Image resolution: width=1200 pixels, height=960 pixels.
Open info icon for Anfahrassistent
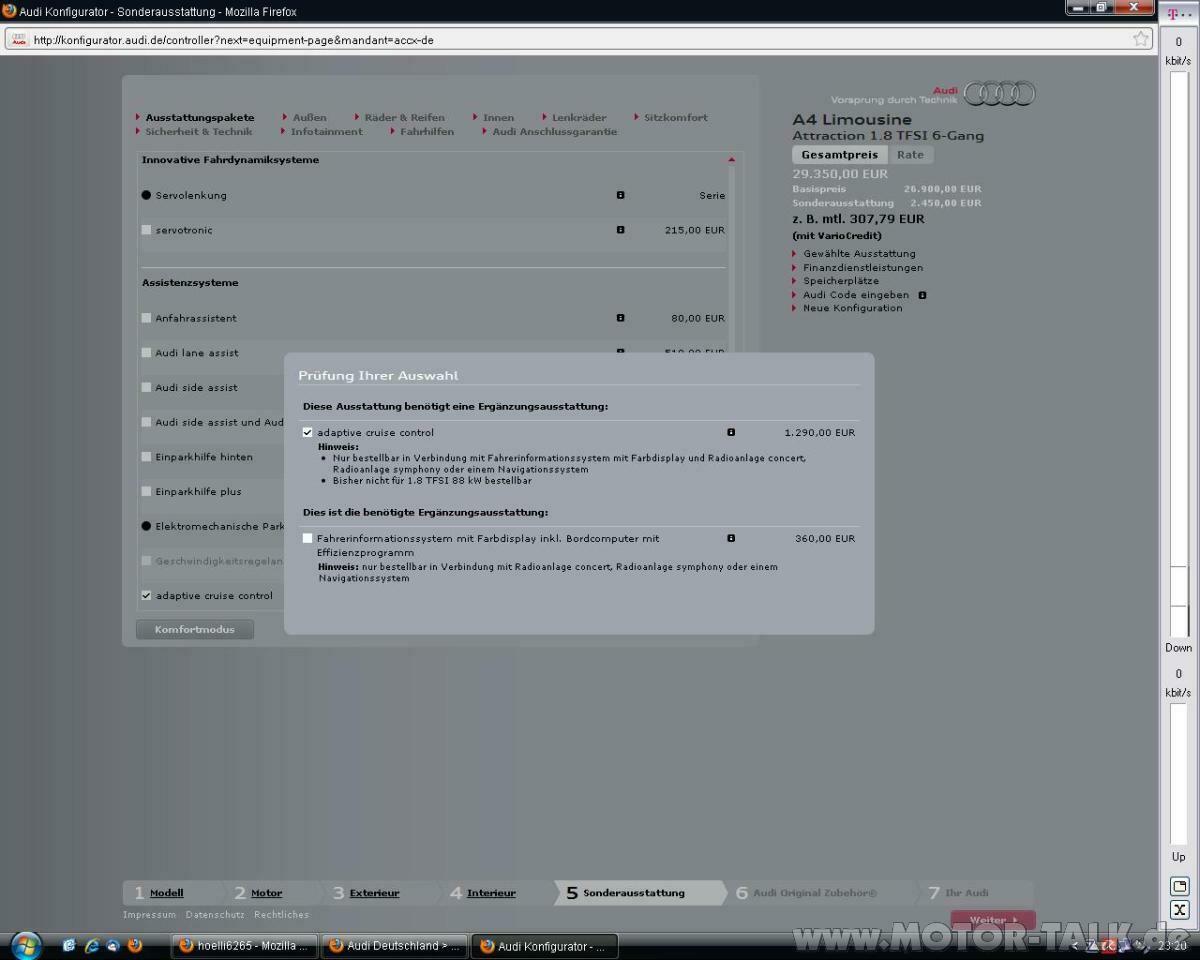click(620, 318)
